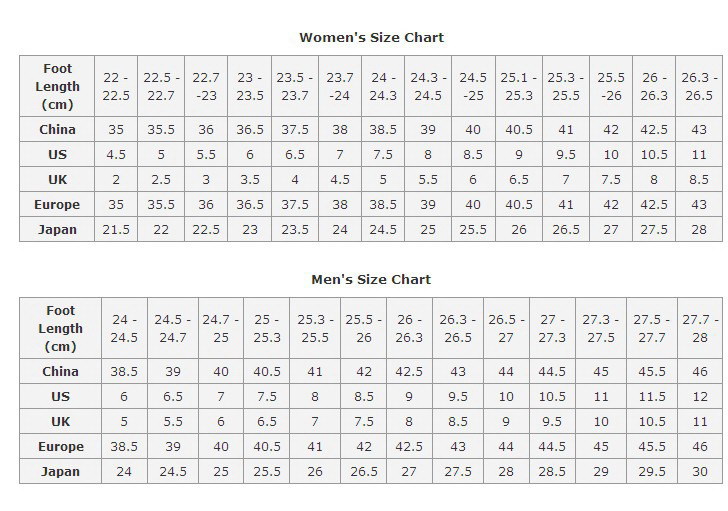Click the 27.7 - 28 foot length cell
This screenshot has width=728, height=511.
699,328
